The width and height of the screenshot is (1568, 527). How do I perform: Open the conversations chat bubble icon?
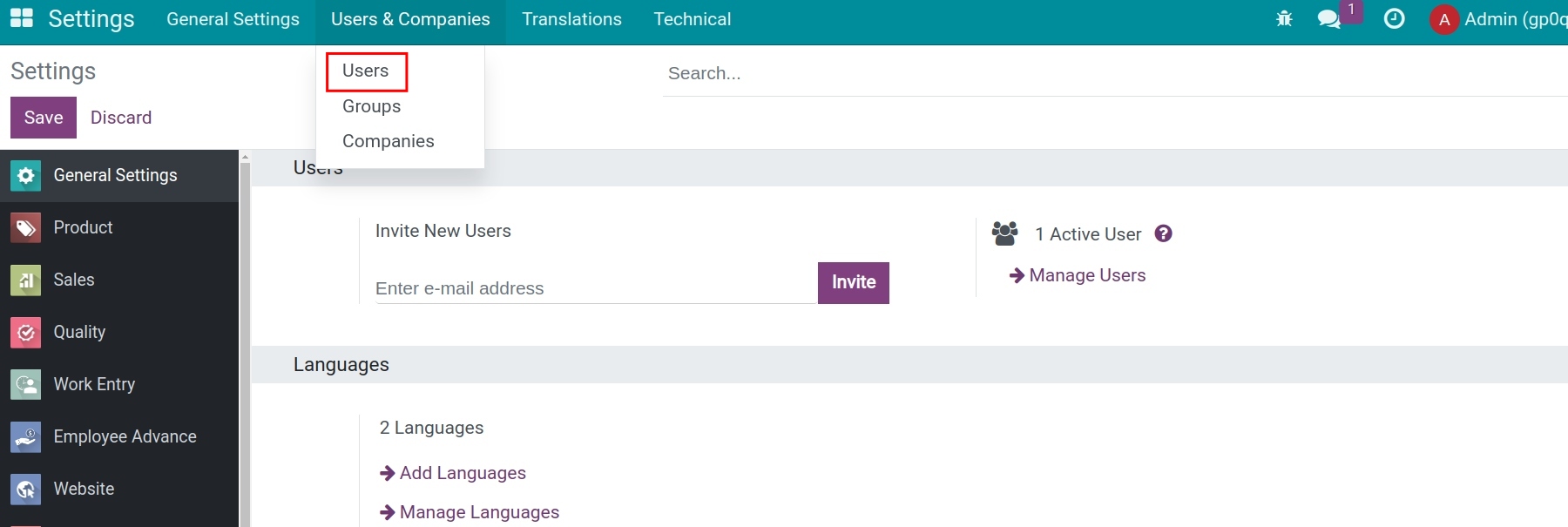click(x=1329, y=18)
